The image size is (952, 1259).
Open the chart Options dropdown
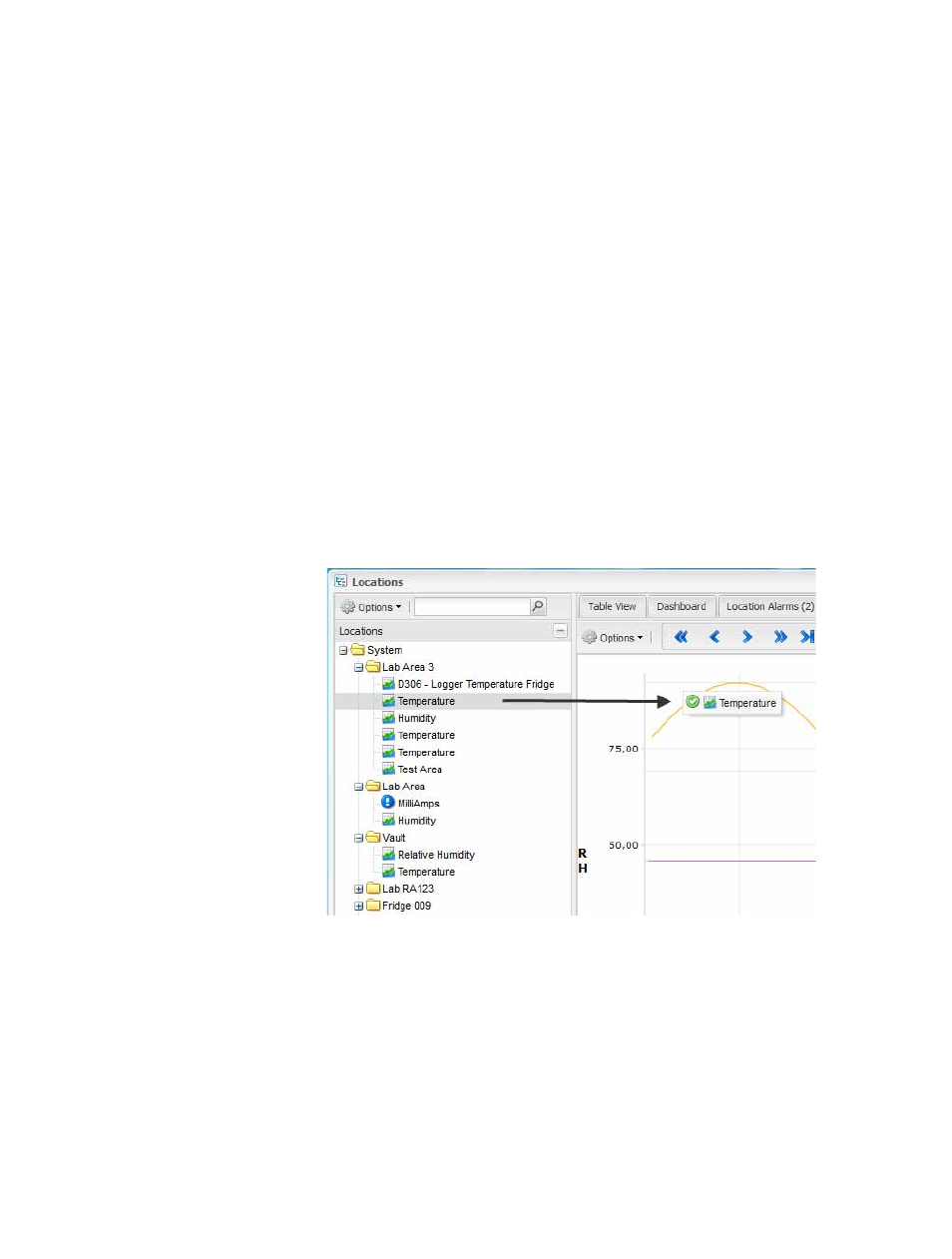click(x=614, y=637)
